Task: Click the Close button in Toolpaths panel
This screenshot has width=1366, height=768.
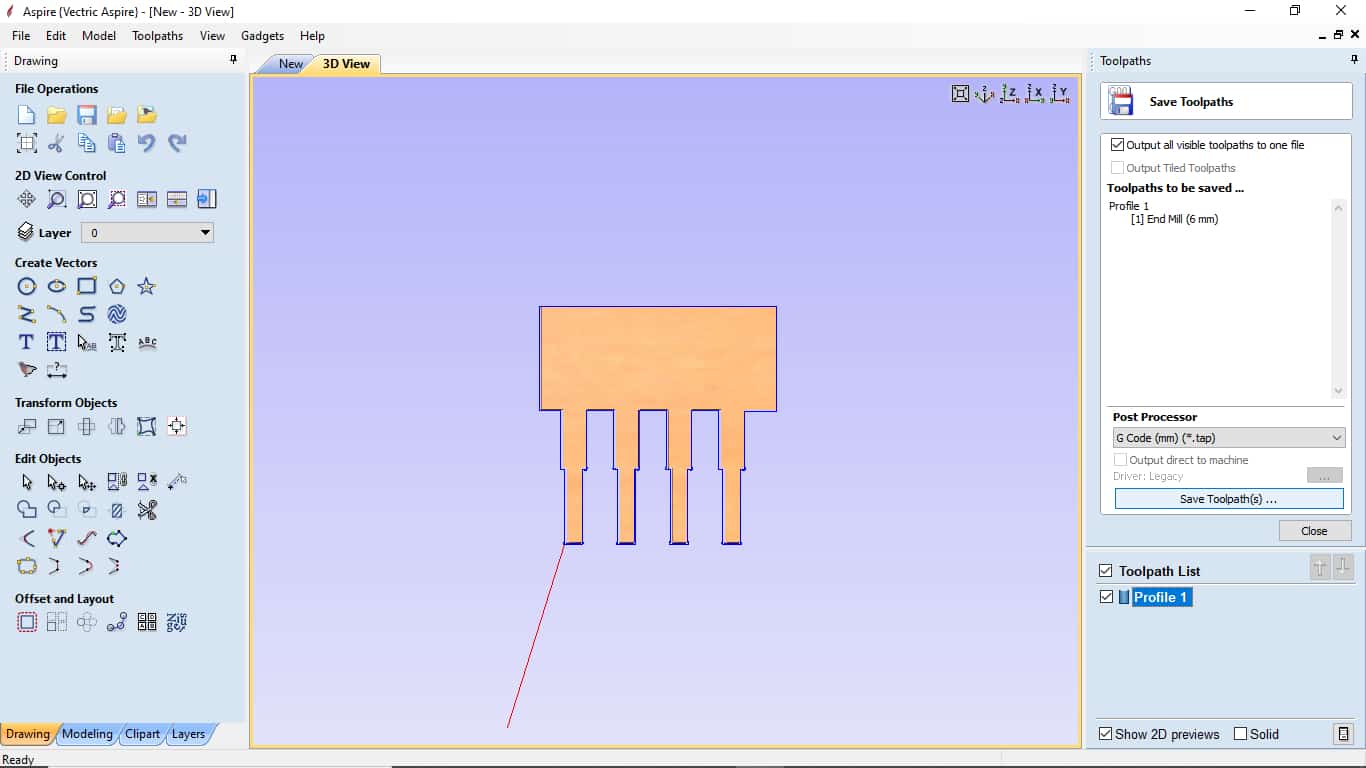Action: tap(1315, 531)
